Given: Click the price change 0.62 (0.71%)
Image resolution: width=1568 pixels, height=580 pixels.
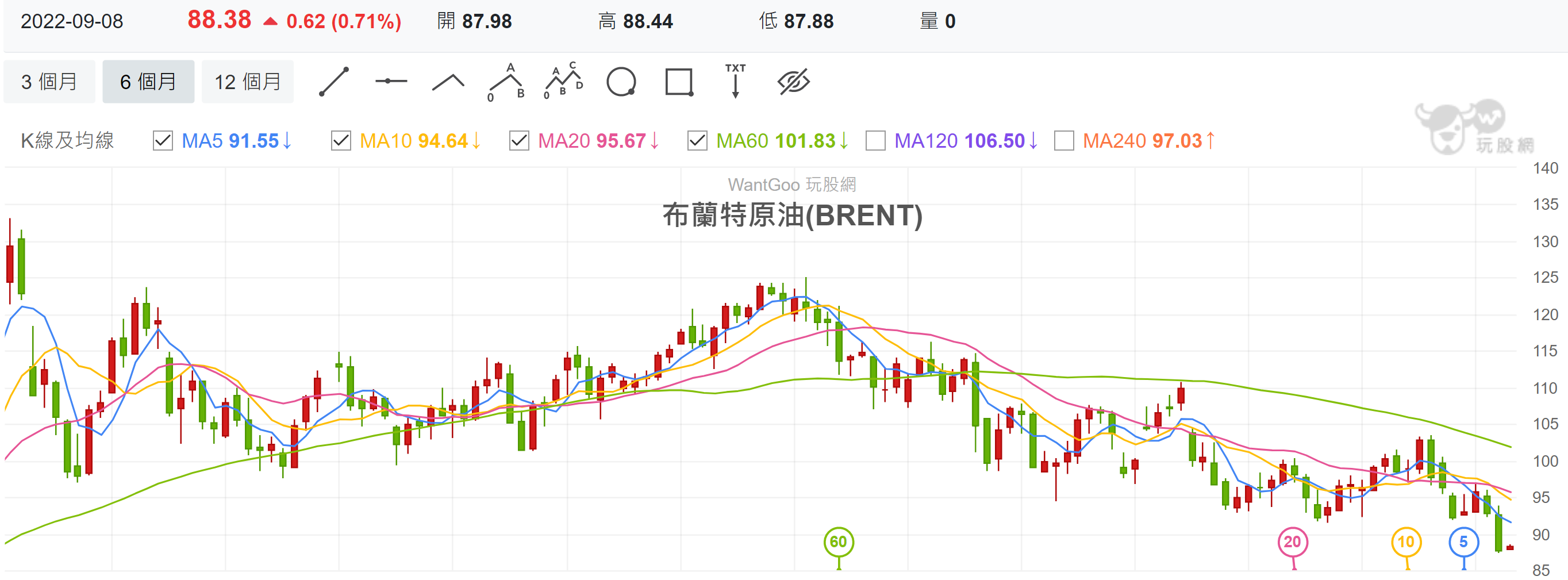Looking at the screenshot, I should pos(344,21).
